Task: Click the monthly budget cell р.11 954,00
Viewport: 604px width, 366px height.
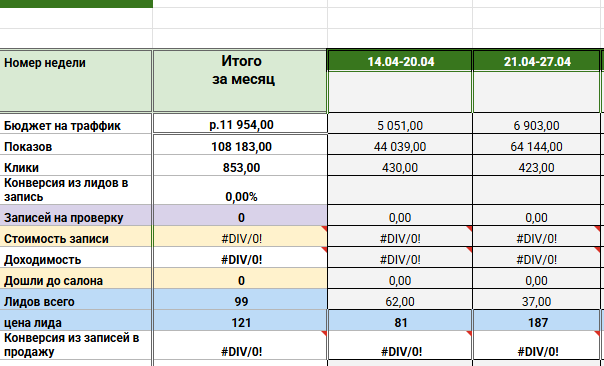Action: click(x=240, y=124)
